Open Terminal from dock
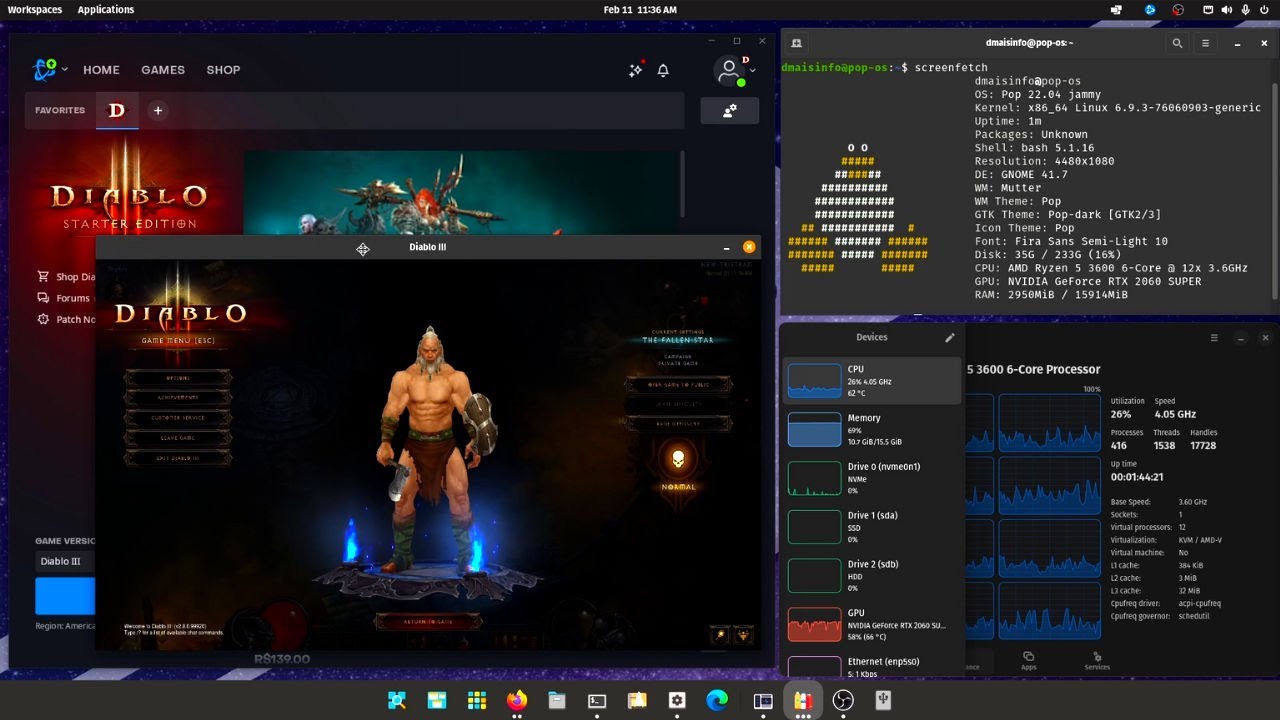 [597, 700]
